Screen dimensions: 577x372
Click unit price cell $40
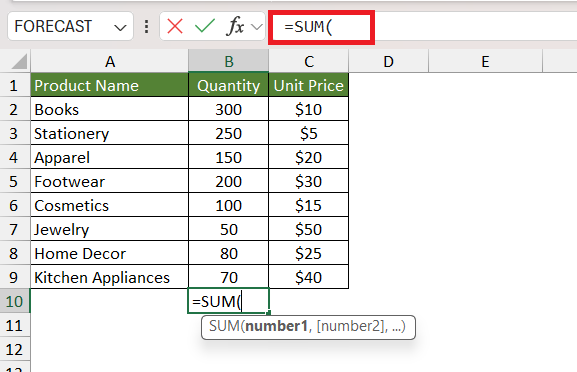pos(309,277)
